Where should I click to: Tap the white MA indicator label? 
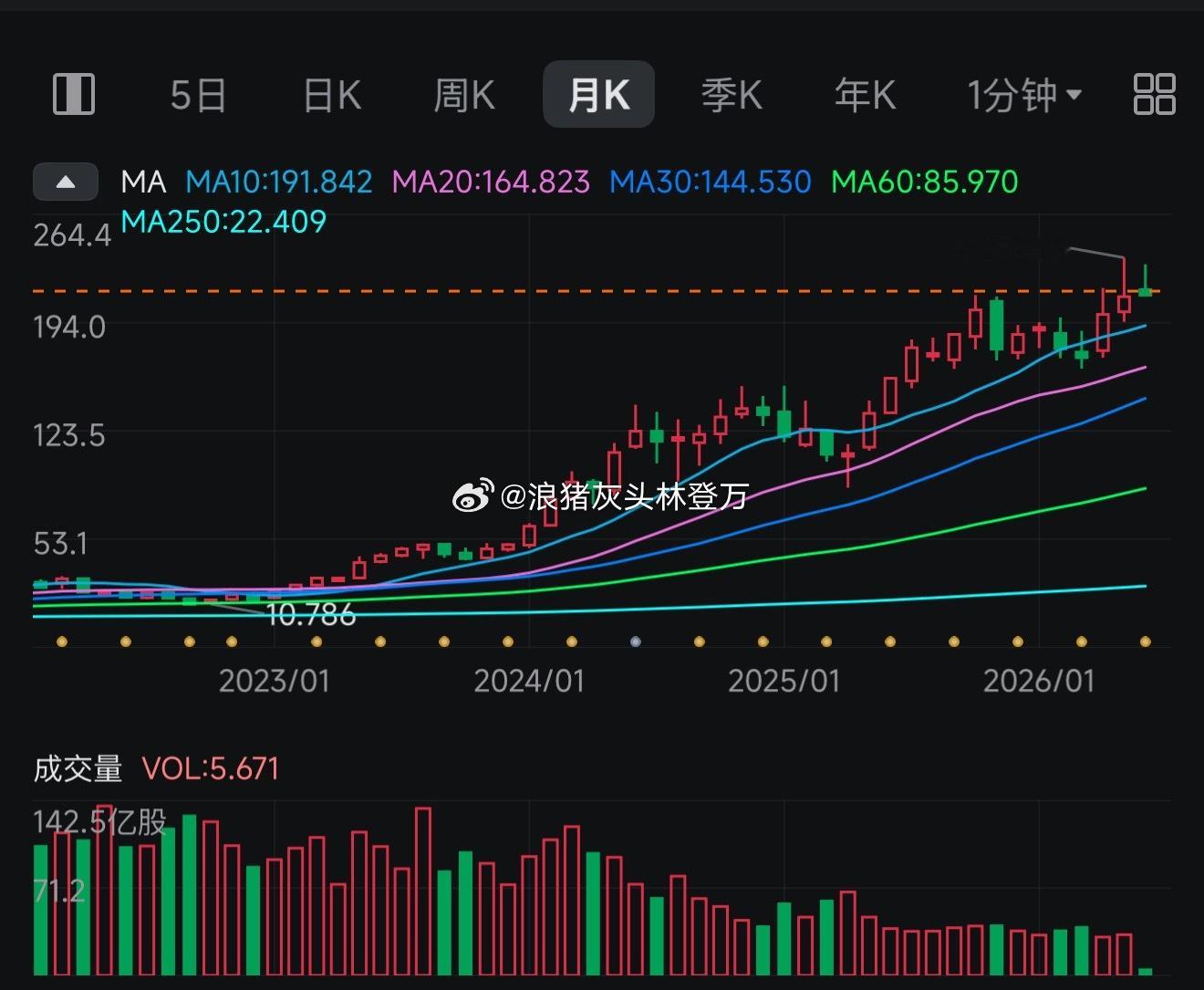tap(143, 182)
